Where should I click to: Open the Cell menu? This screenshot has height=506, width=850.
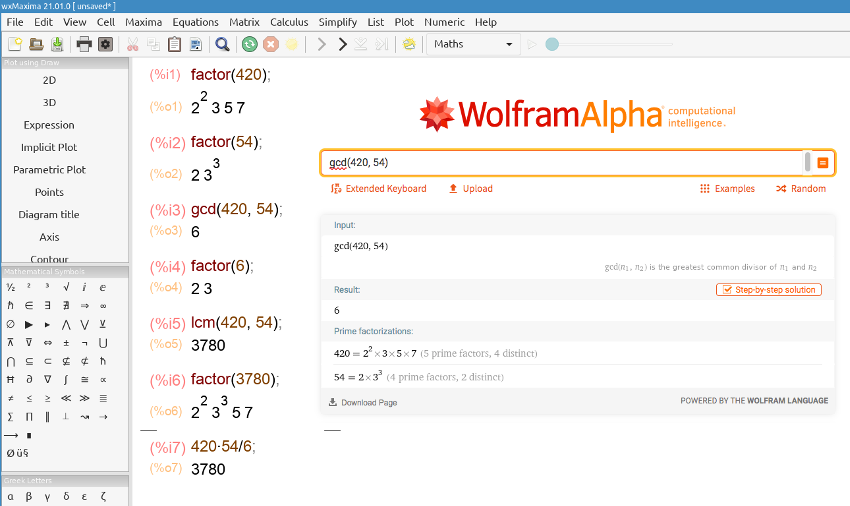(x=106, y=22)
